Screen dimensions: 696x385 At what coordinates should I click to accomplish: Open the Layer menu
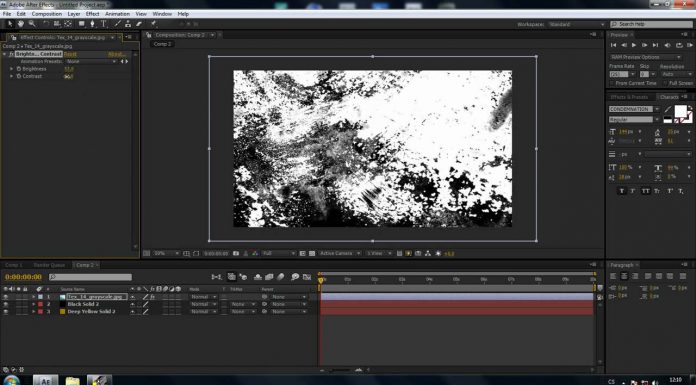coord(74,14)
